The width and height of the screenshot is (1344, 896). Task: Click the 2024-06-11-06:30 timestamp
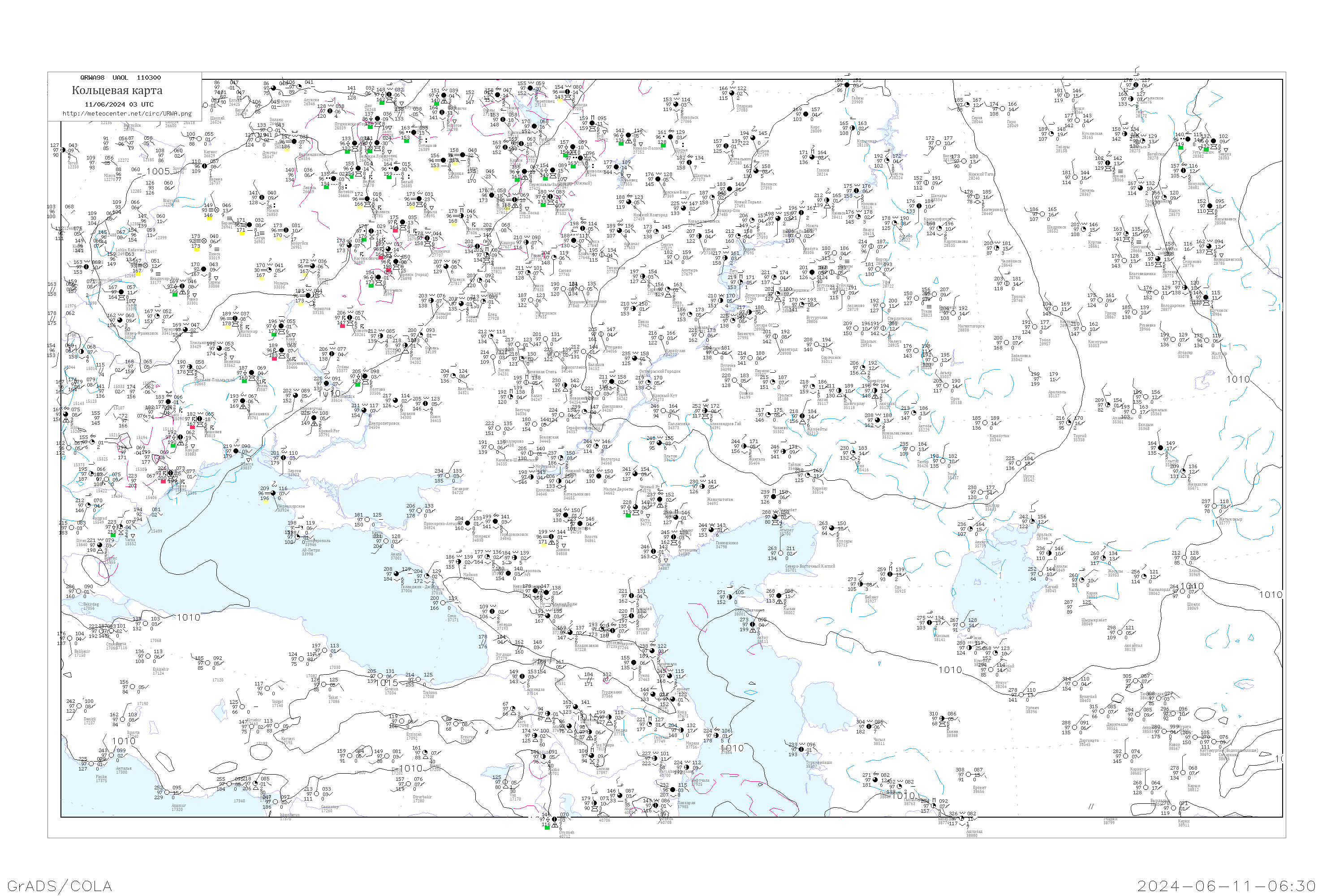(x=1227, y=886)
